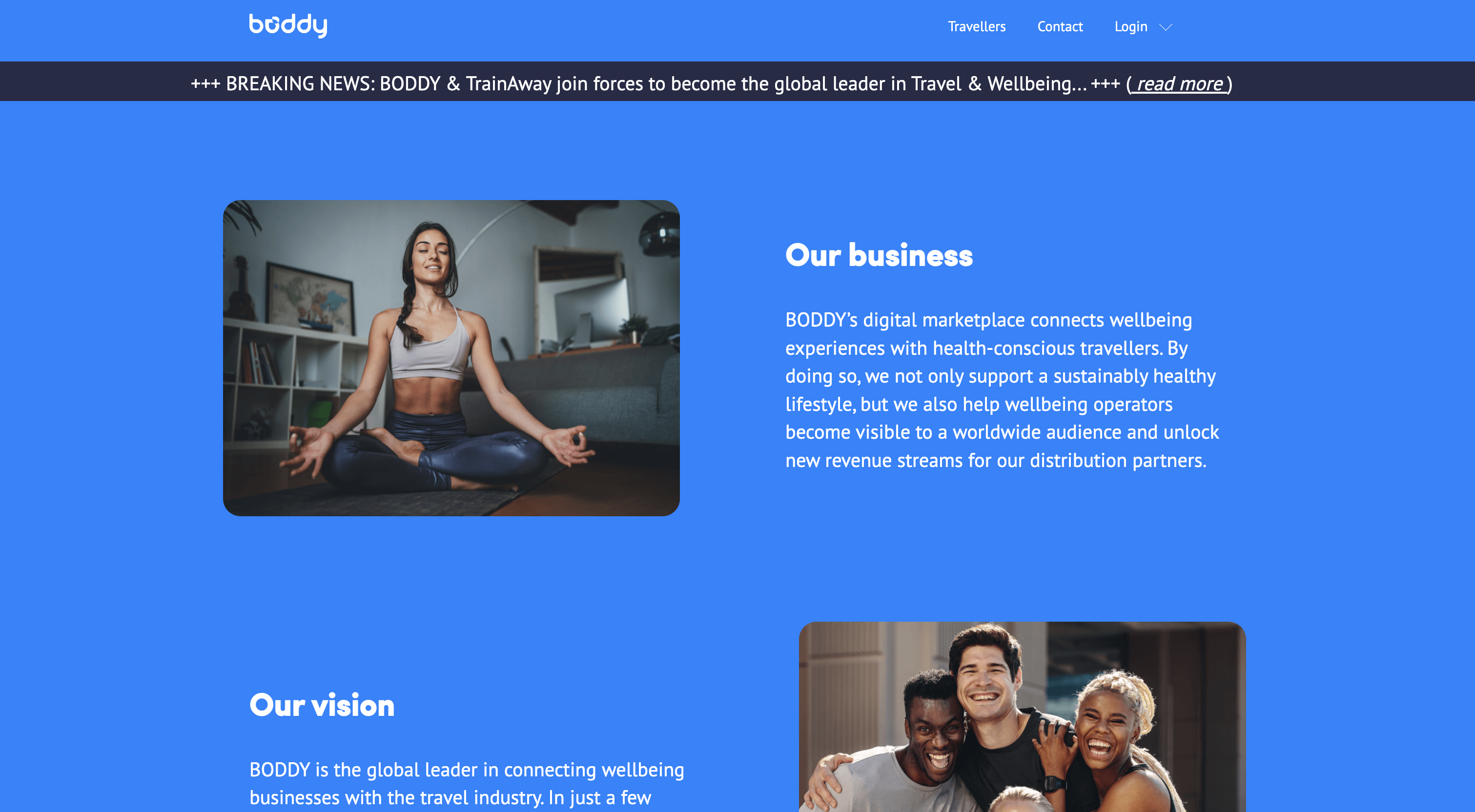
Task: Follow the read more link in banner
Action: 1179,83
